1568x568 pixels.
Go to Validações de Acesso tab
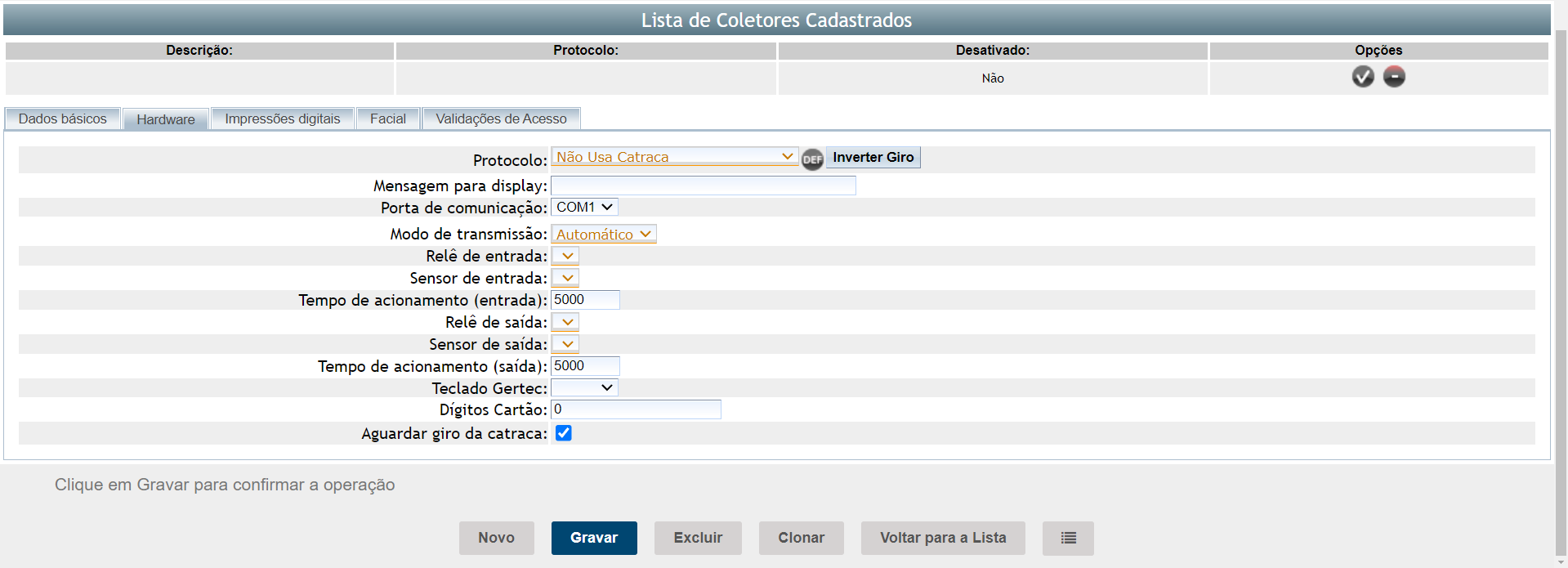[501, 119]
